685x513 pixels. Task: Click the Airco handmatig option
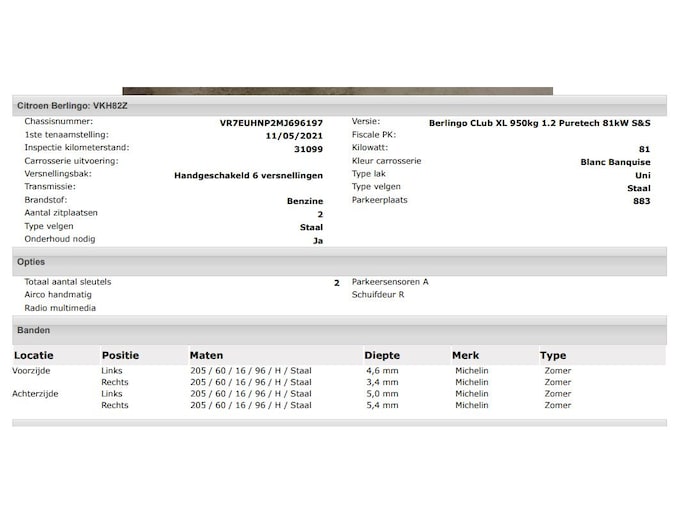point(58,295)
